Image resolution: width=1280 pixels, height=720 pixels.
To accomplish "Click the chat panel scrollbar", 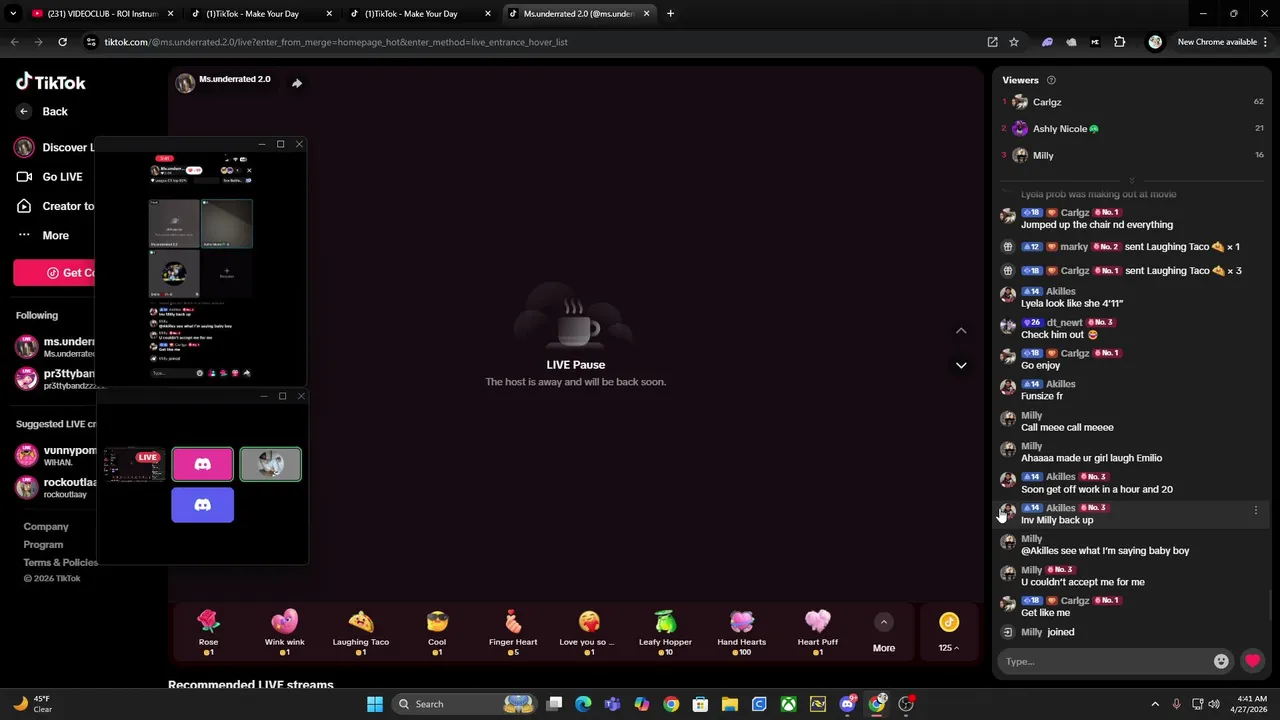I will [1270, 605].
